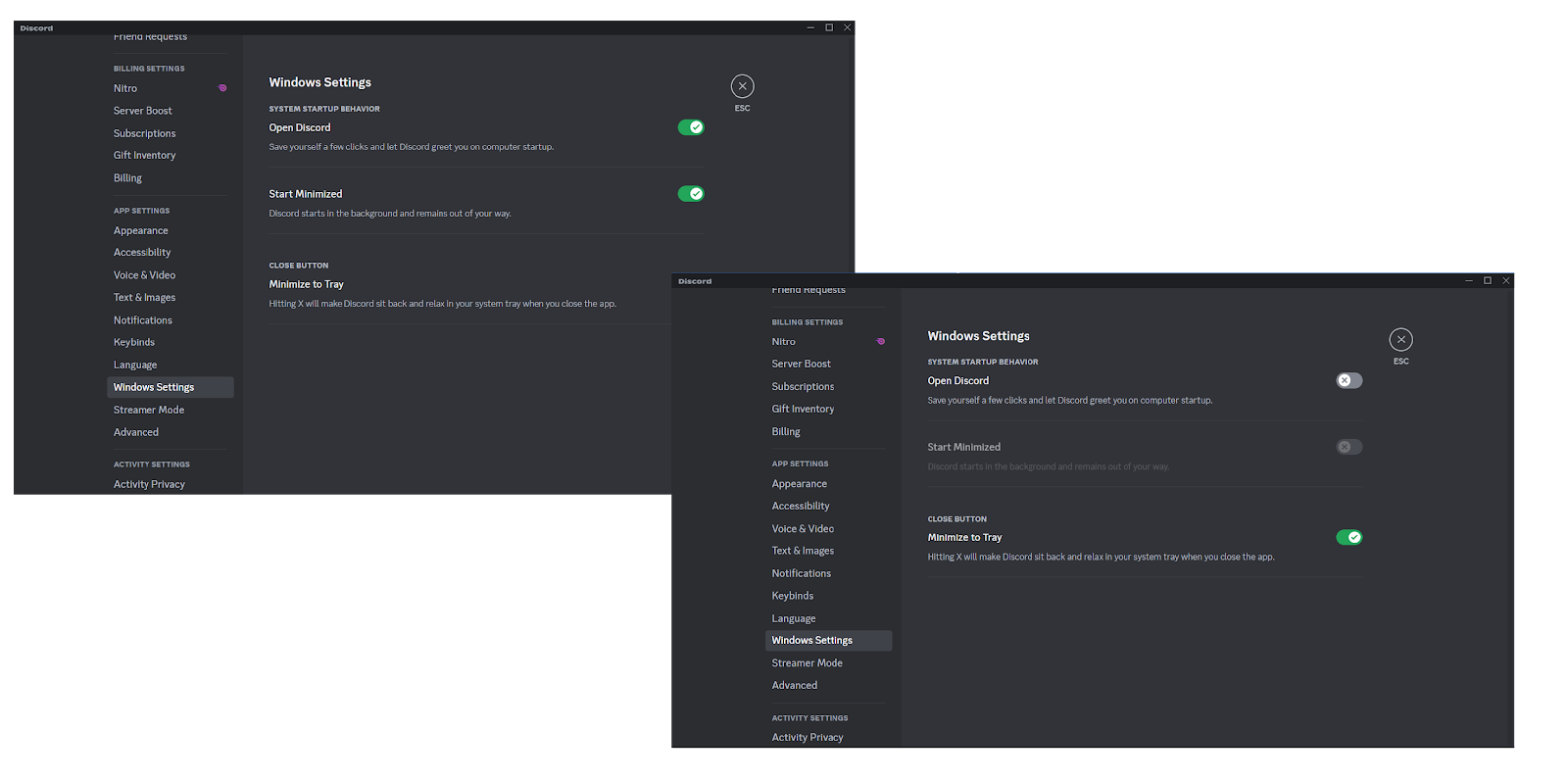Click 'Windows Settings' heading in front window

(x=979, y=336)
